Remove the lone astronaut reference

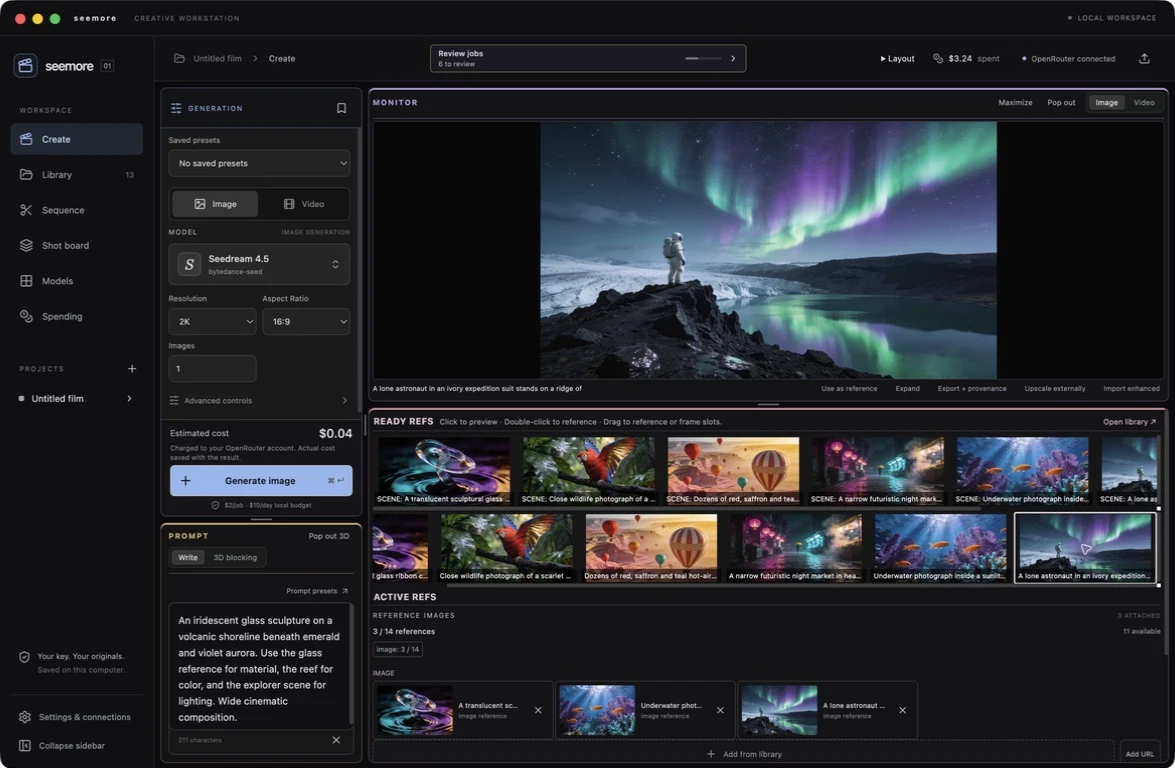902,710
